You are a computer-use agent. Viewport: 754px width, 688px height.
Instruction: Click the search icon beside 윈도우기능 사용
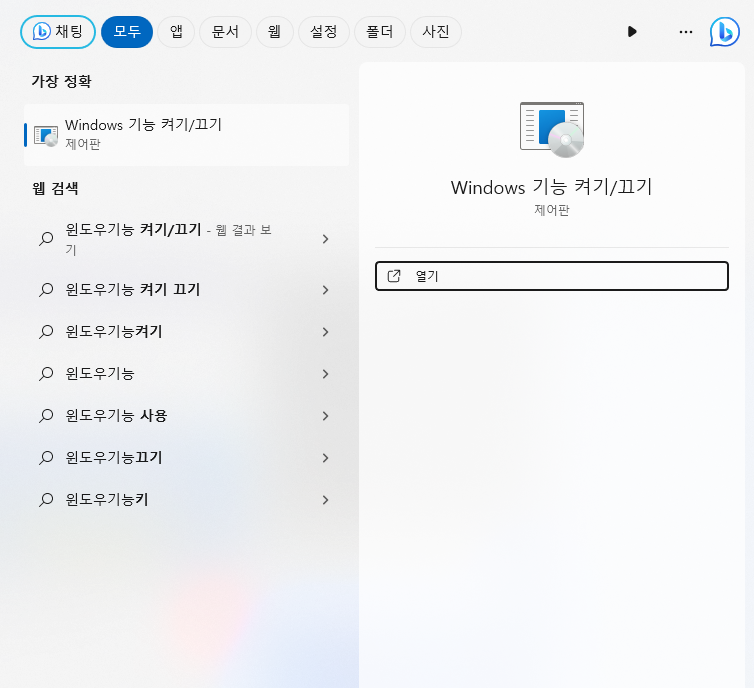pyautogui.click(x=46, y=415)
